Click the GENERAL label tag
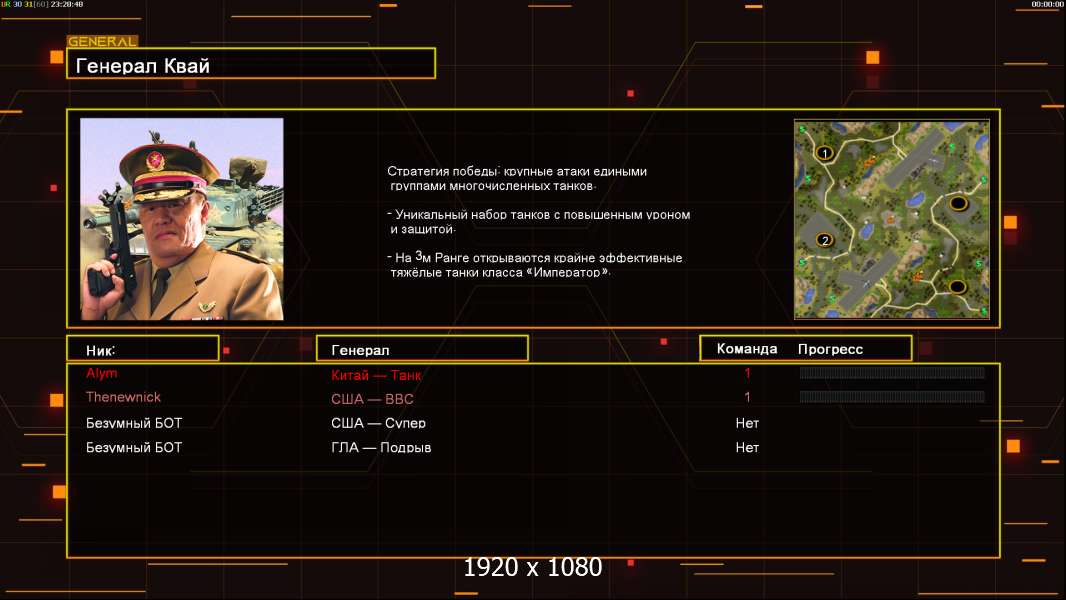The image size is (1066, 600). [x=102, y=42]
